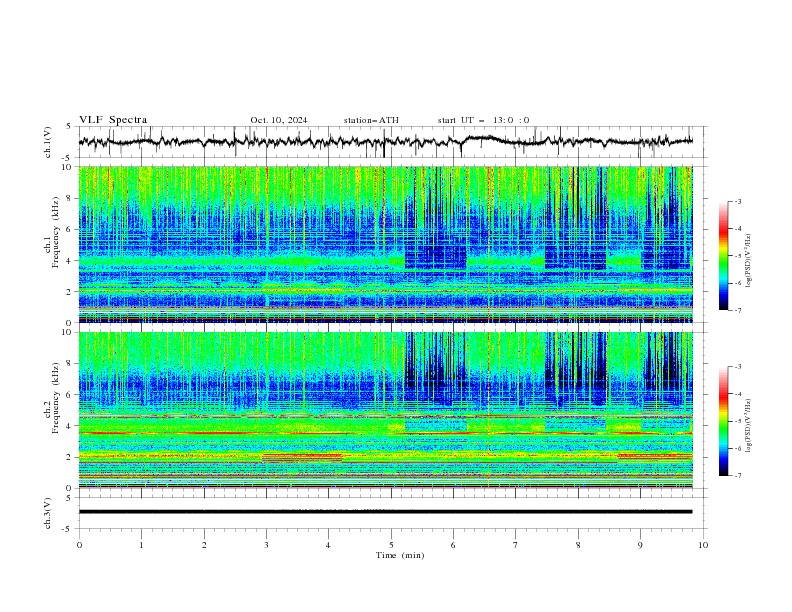Click the "-7" value on lower color bar

coord(738,476)
